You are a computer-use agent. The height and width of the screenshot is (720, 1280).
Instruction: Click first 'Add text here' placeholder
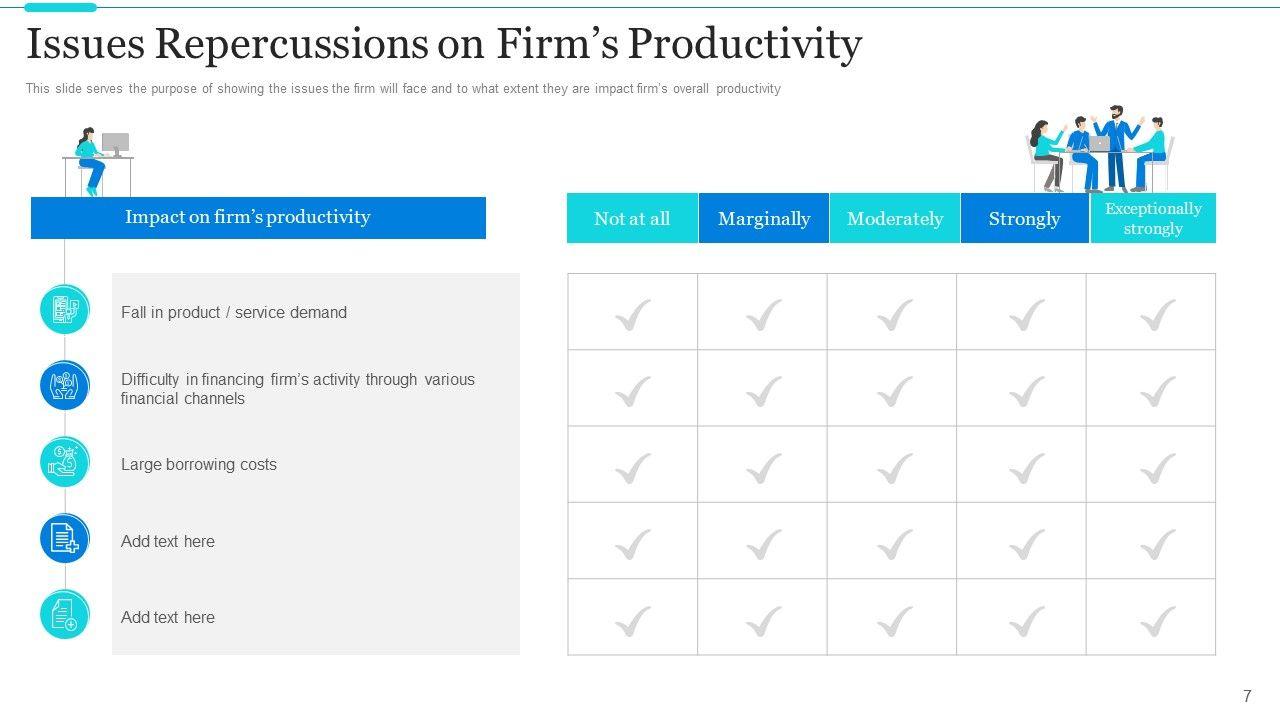tap(168, 541)
